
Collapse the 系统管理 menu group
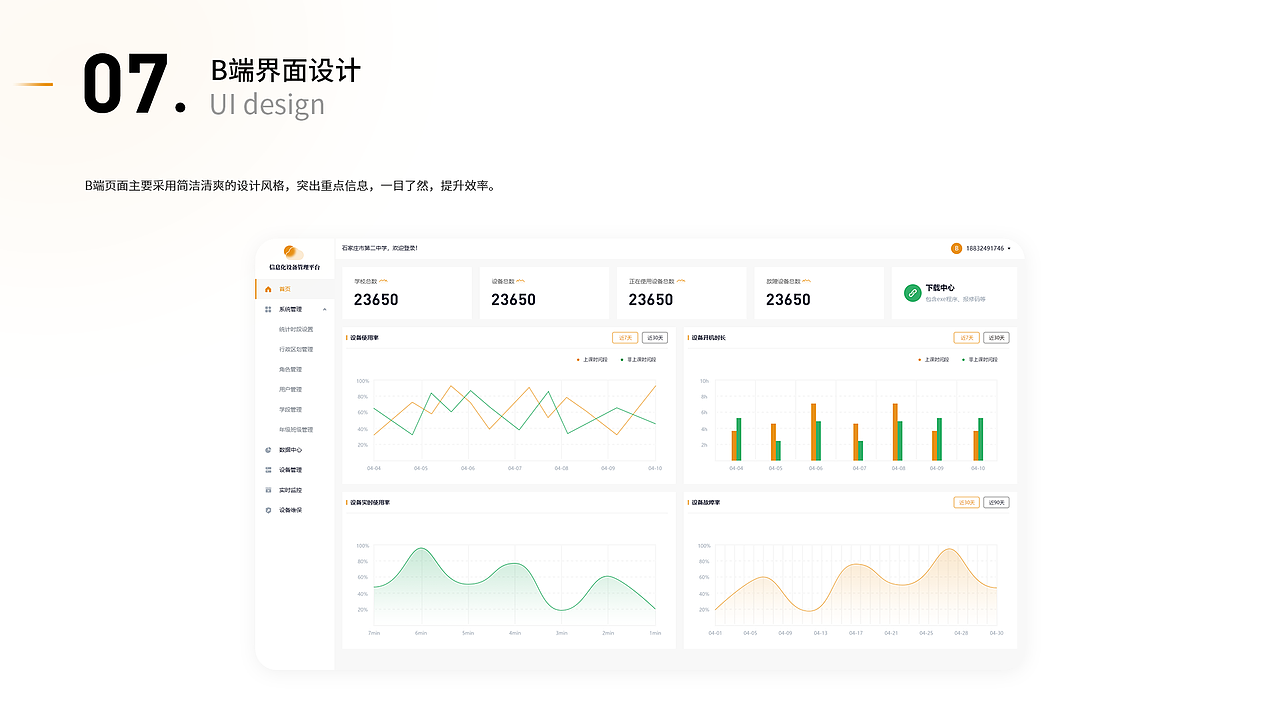pos(325,308)
